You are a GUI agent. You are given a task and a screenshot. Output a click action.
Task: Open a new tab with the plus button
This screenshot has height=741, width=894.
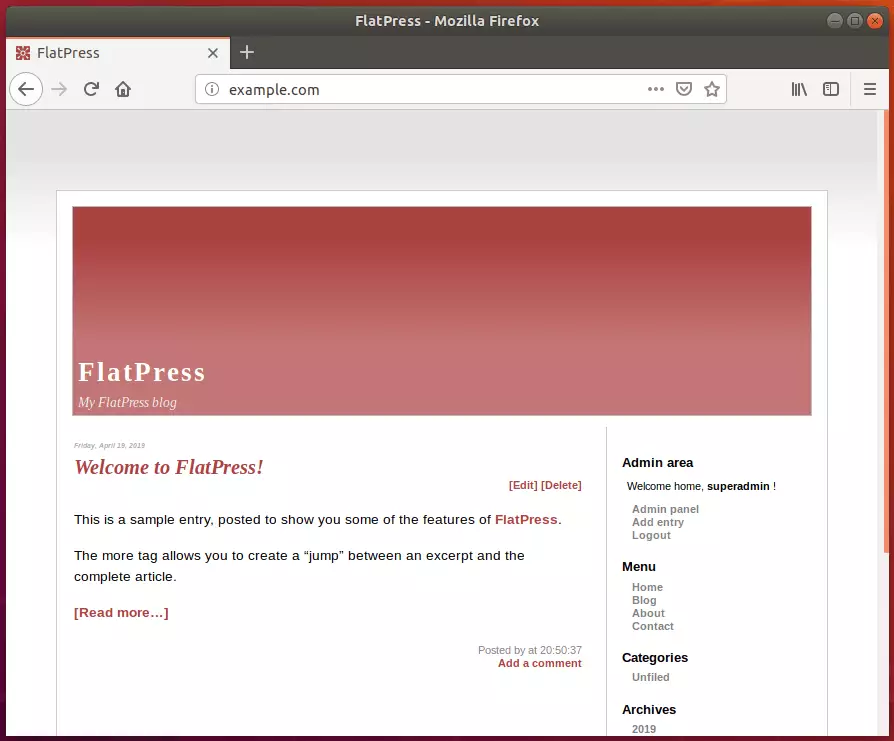click(x=247, y=52)
